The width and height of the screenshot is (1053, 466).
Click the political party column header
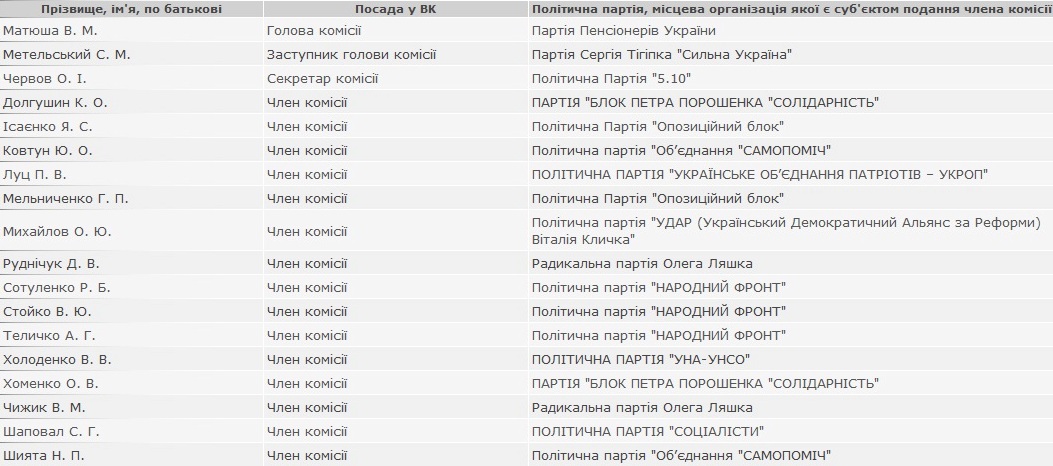(789, 9)
